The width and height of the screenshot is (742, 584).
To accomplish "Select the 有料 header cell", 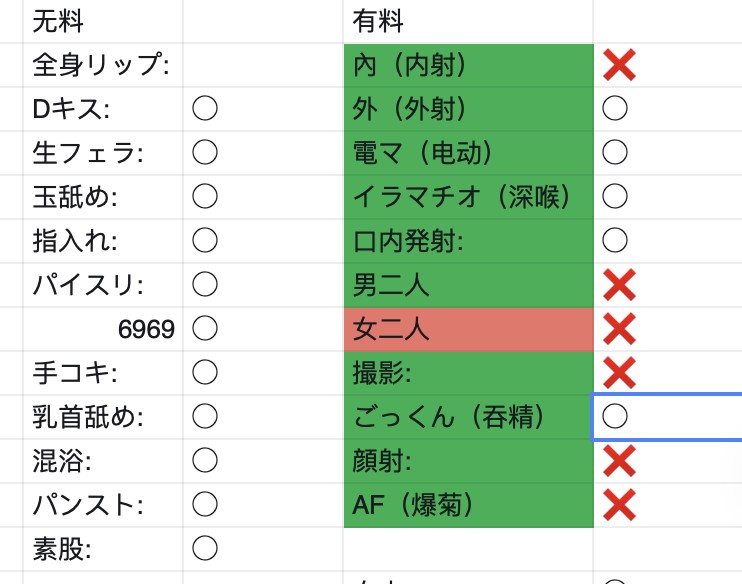I will pos(468,21).
